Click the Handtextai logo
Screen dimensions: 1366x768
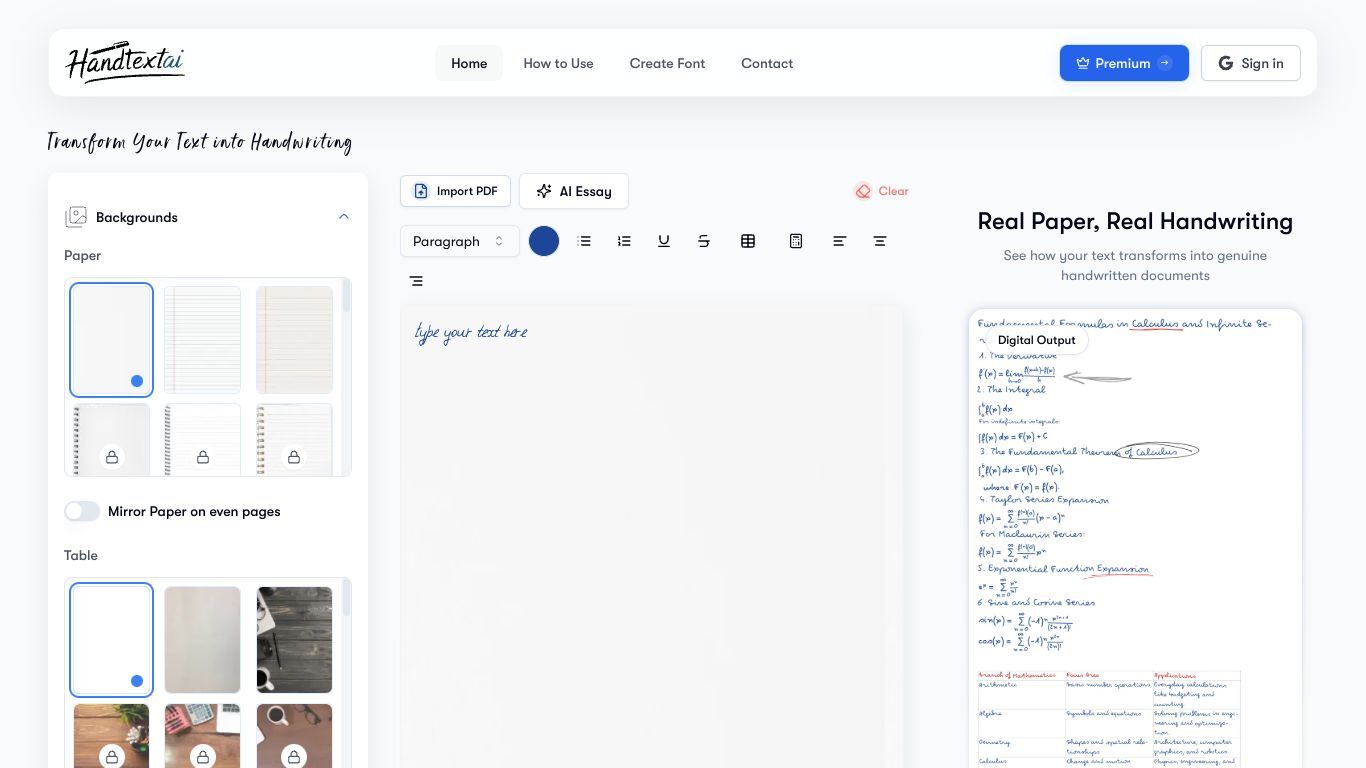click(x=125, y=62)
